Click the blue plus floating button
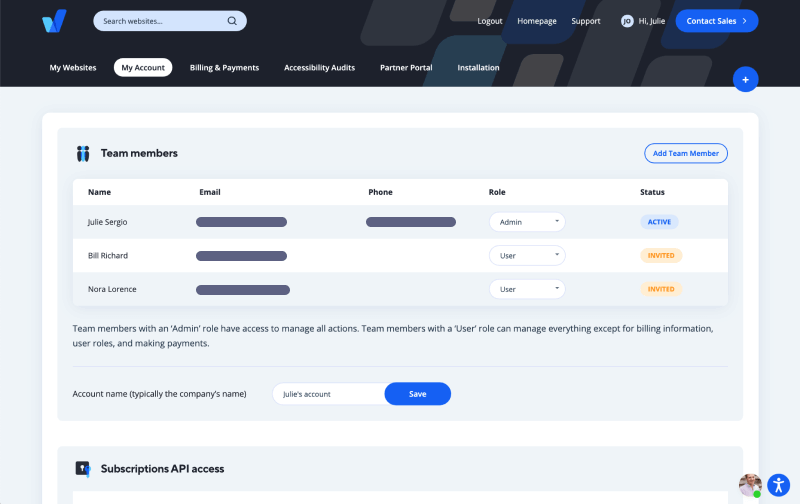Screen dimensions: 800x504 pos(745,79)
